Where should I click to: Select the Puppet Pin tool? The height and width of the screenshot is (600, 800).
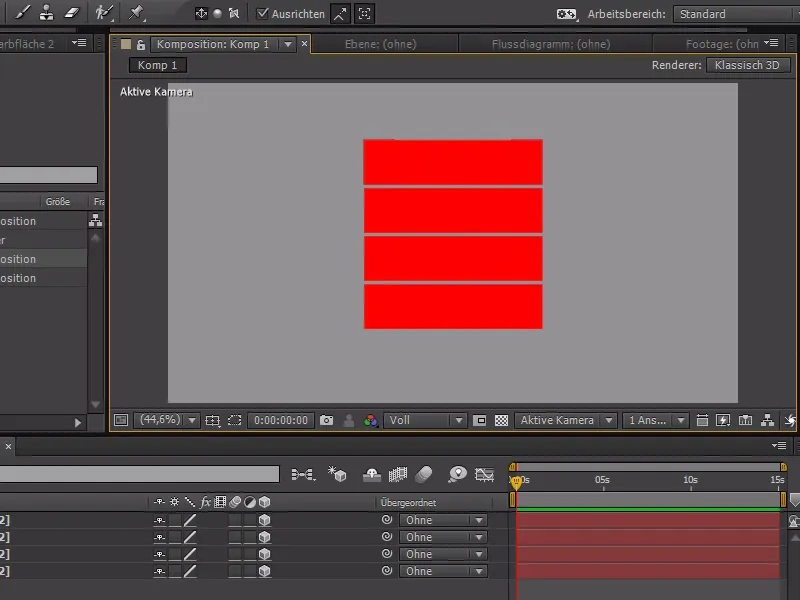(x=136, y=13)
